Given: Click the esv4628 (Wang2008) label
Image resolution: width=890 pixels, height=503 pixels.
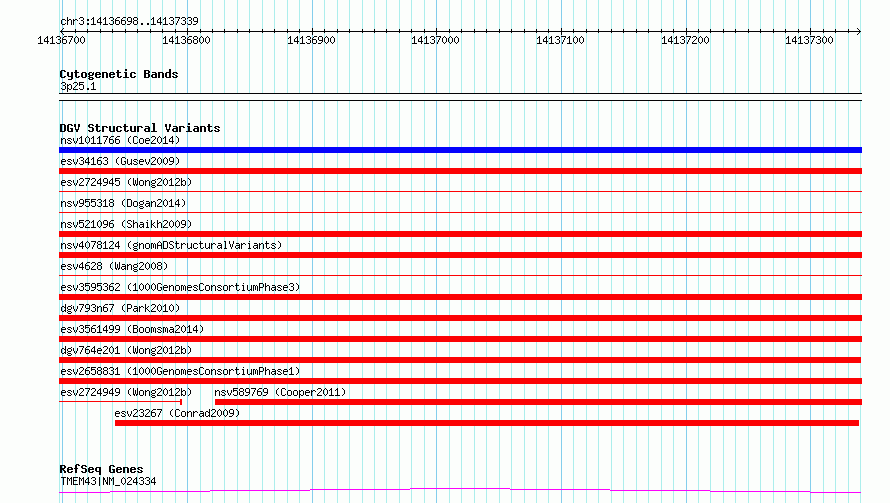Looking at the screenshot, I should (x=114, y=266).
